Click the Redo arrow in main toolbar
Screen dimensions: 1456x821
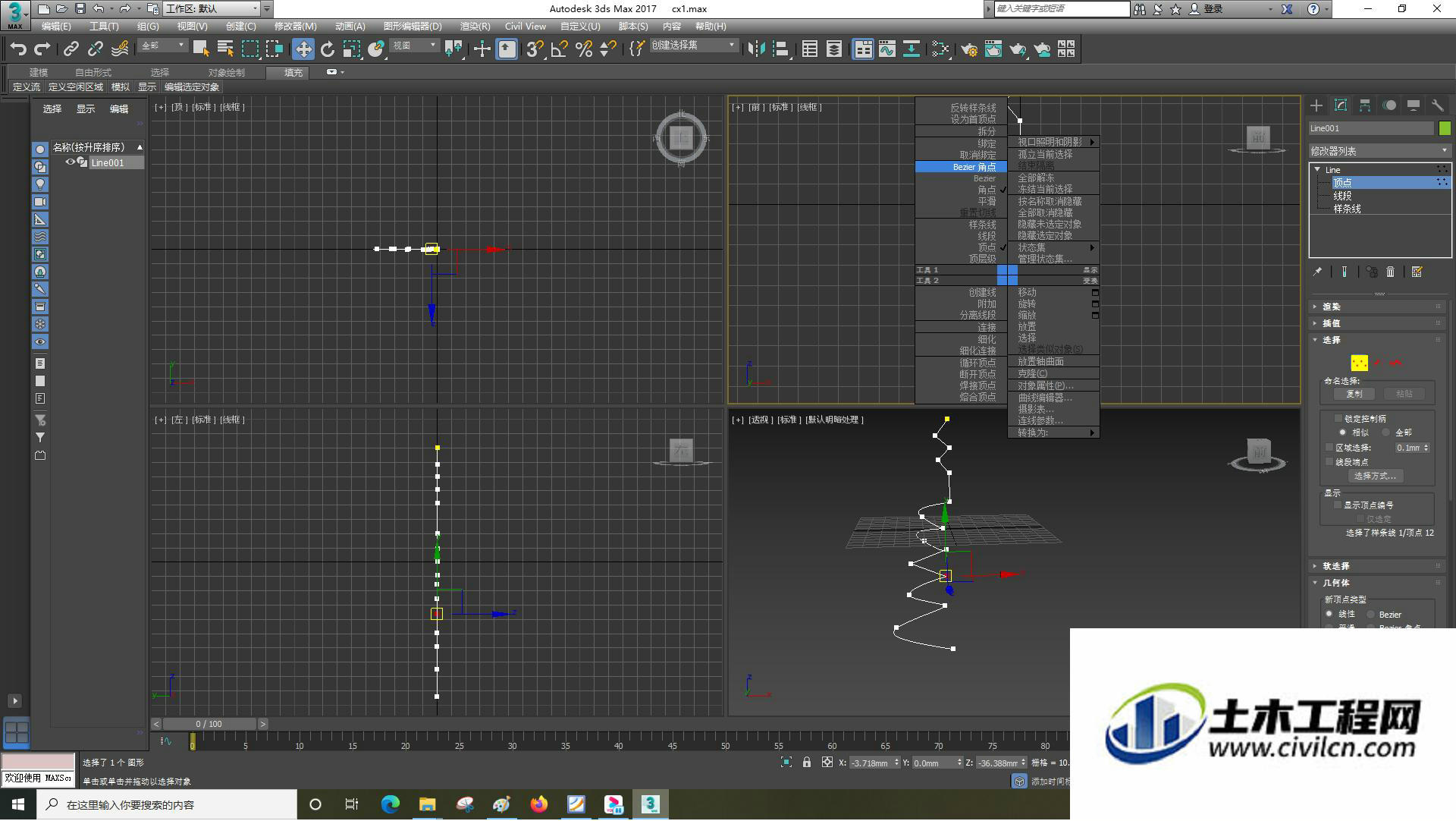click(x=42, y=49)
